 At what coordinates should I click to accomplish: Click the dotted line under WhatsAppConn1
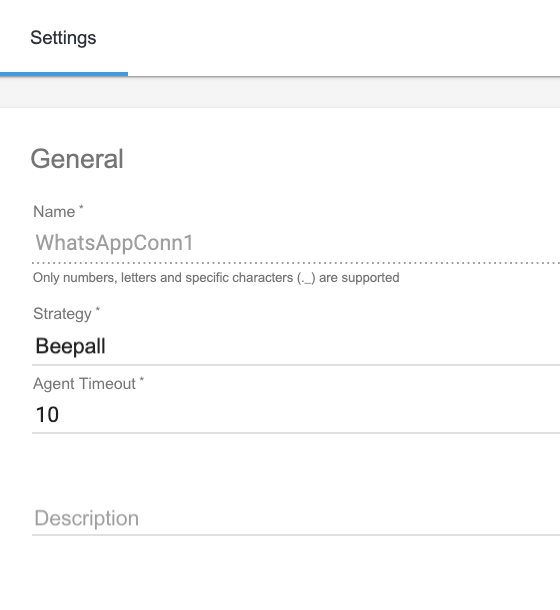(x=296, y=263)
